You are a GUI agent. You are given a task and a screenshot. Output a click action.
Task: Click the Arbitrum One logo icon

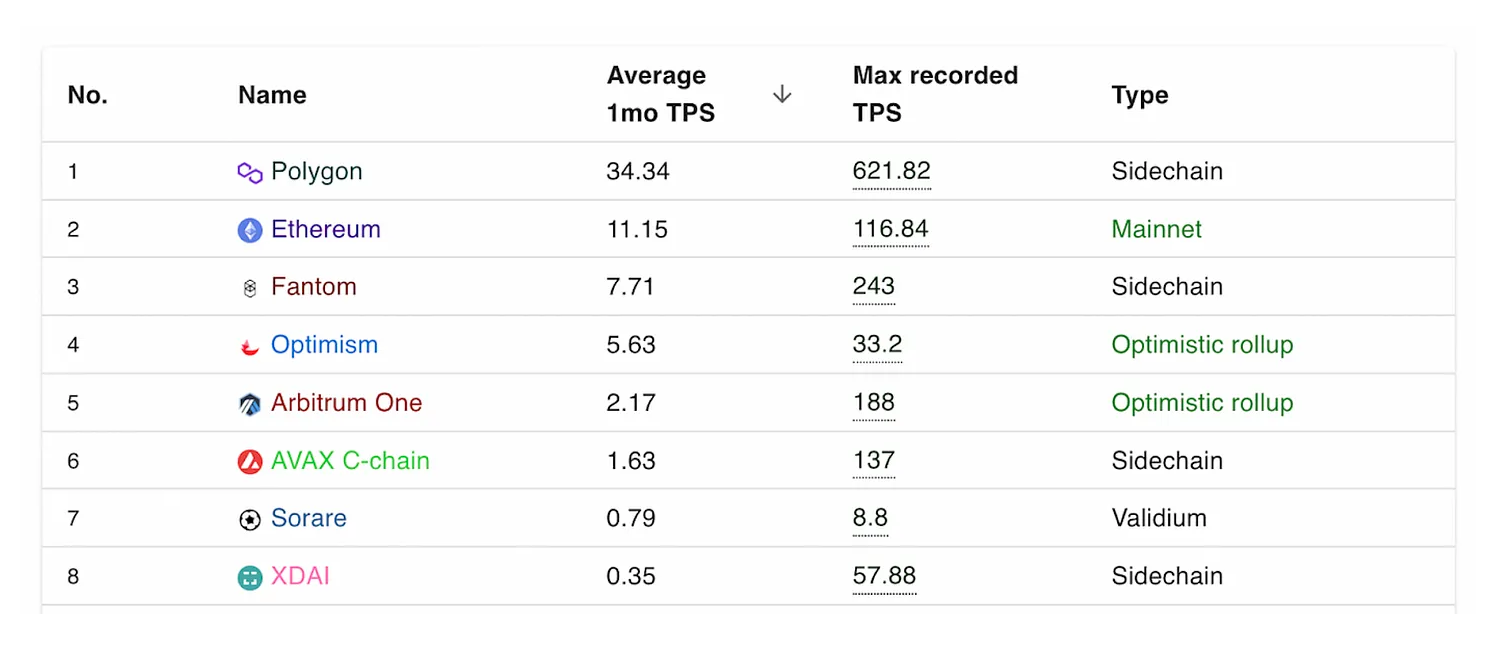coord(250,404)
